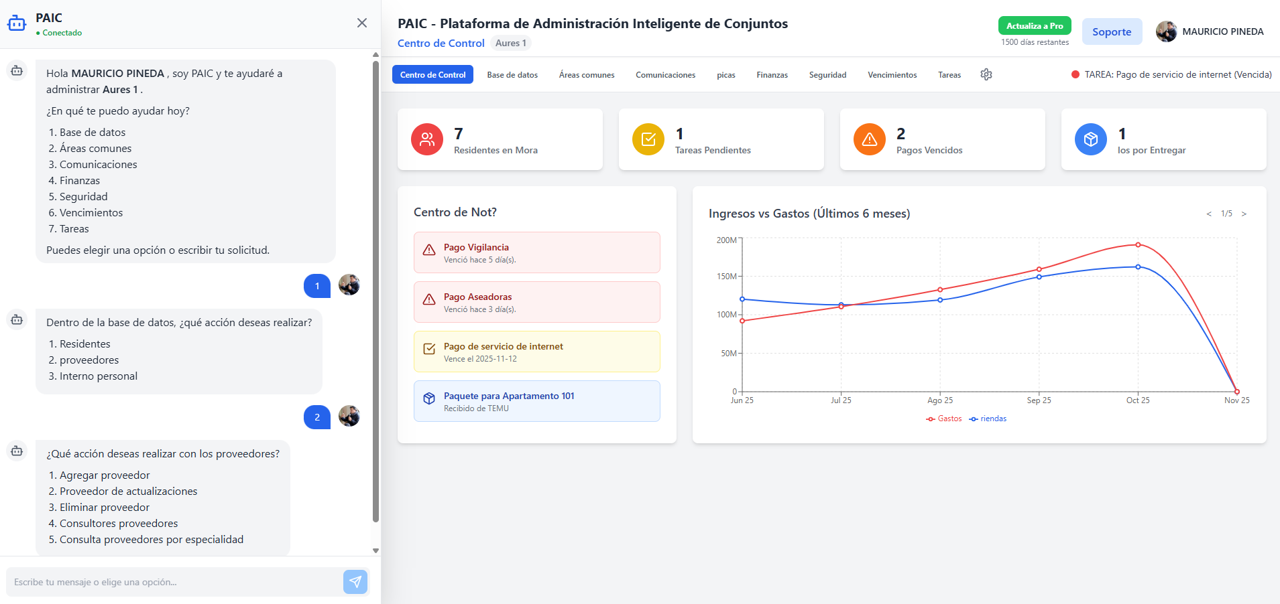Go to previous chart with left arrow
Viewport: 1280px width, 604px height.
pyautogui.click(x=1209, y=214)
